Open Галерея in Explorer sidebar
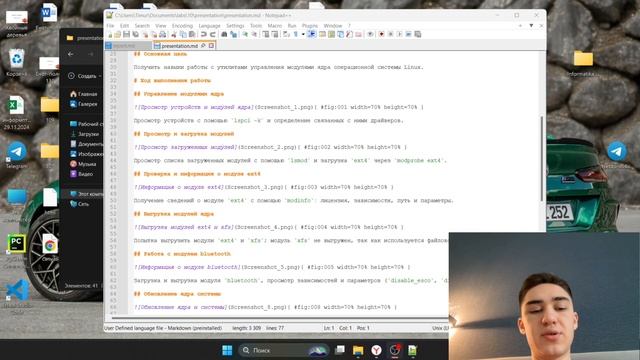Image resolution: width=640 pixels, height=360 pixels. tap(84, 104)
